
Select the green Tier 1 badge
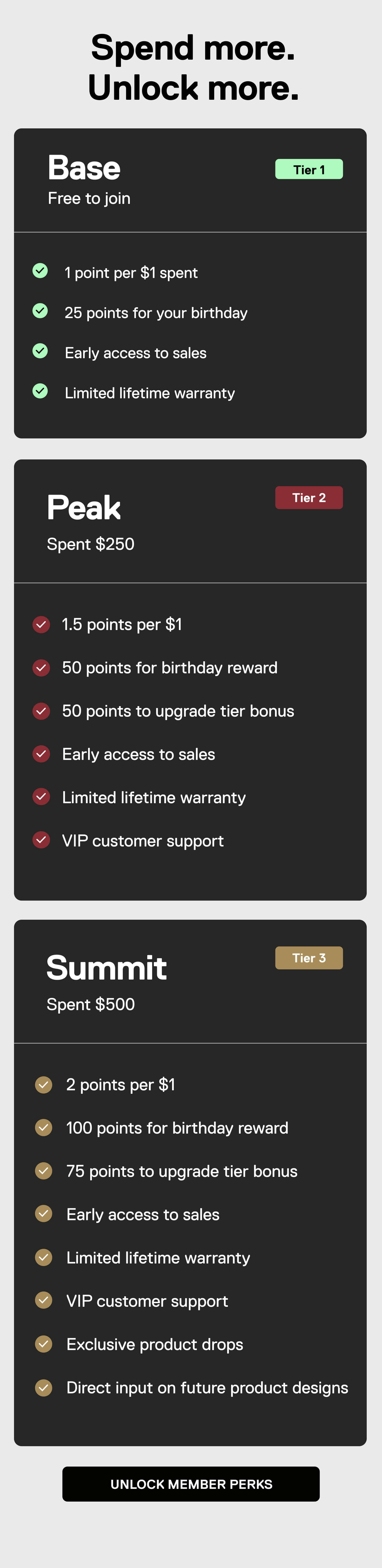tap(309, 169)
